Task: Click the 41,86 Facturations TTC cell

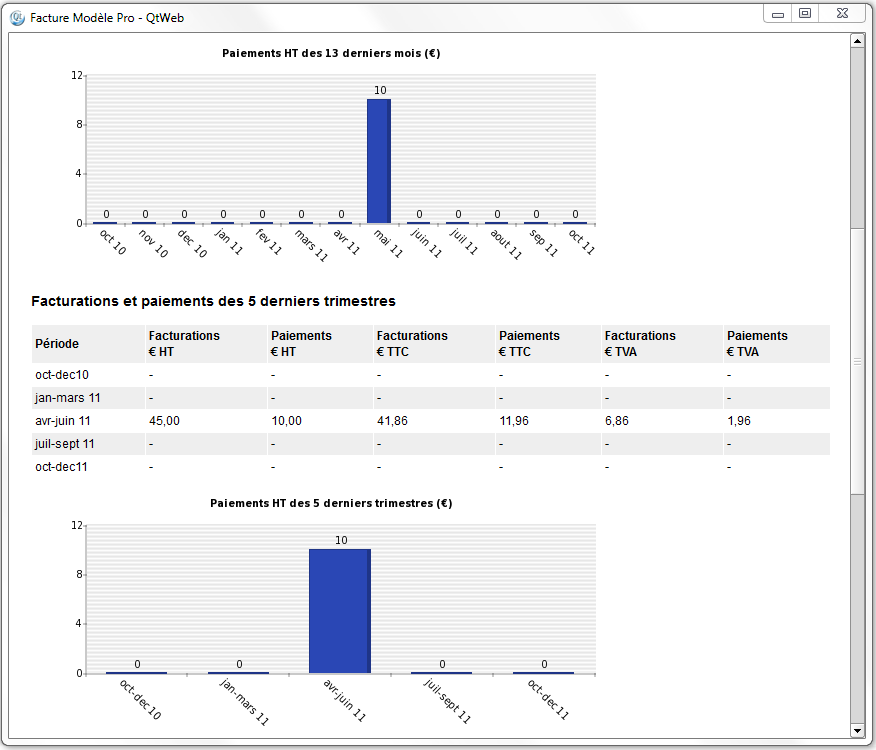Action: click(392, 421)
